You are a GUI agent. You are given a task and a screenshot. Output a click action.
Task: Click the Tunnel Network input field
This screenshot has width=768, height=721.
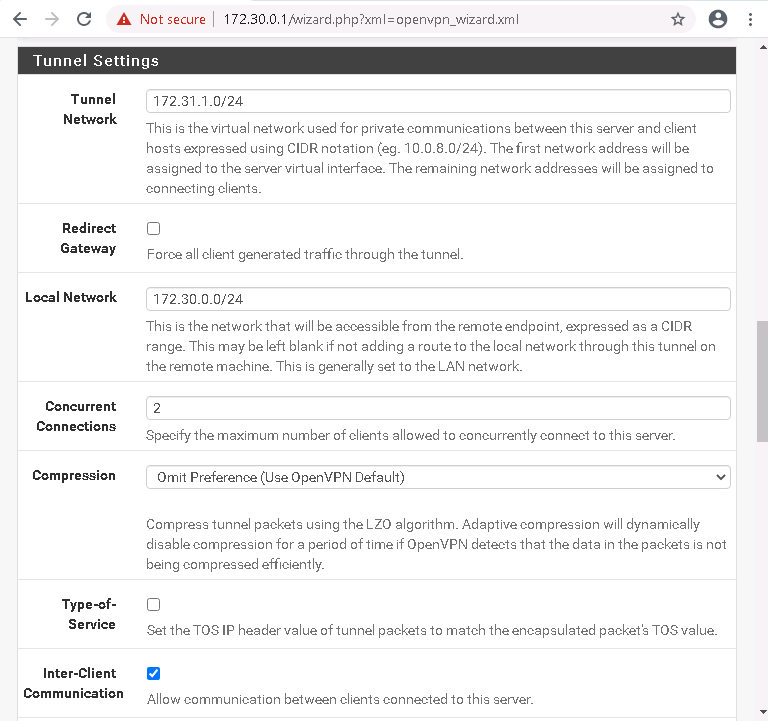[x=438, y=101]
